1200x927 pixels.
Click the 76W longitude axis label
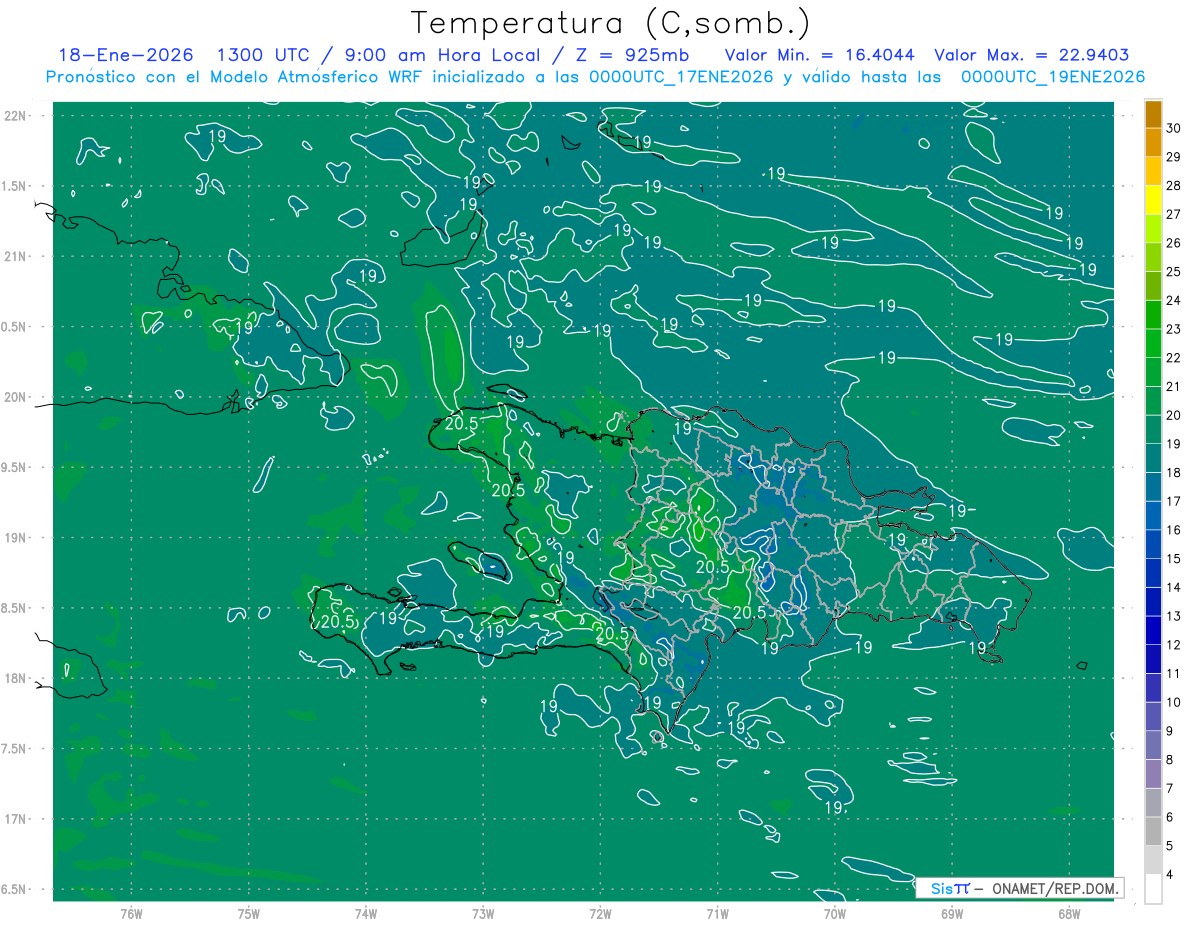click(x=131, y=913)
